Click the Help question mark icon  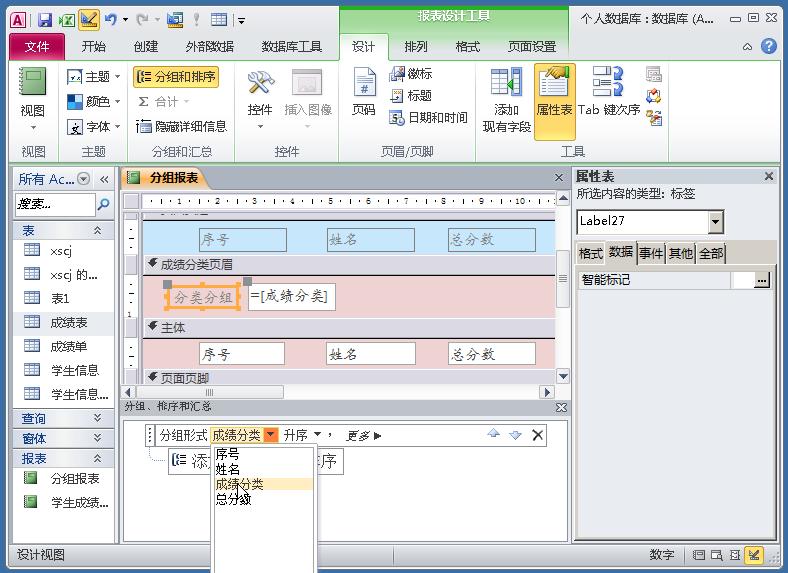pos(769,46)
